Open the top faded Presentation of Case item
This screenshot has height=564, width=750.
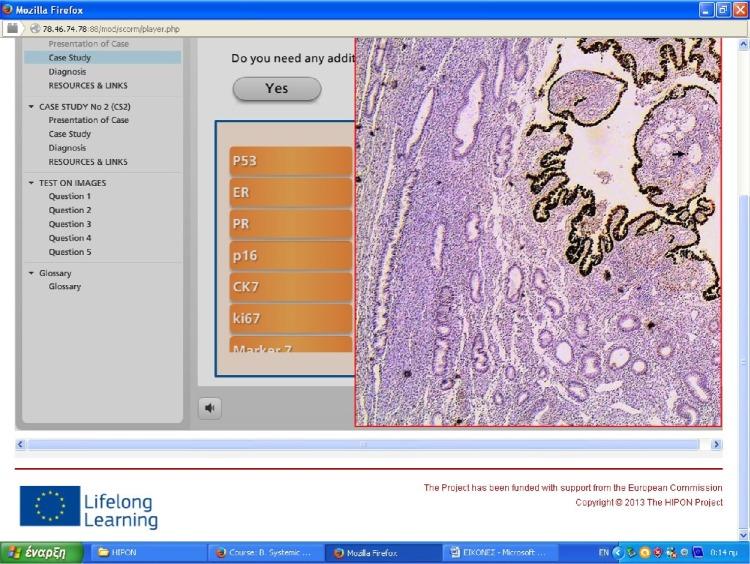pyautogui.click(x=88, y=44)
